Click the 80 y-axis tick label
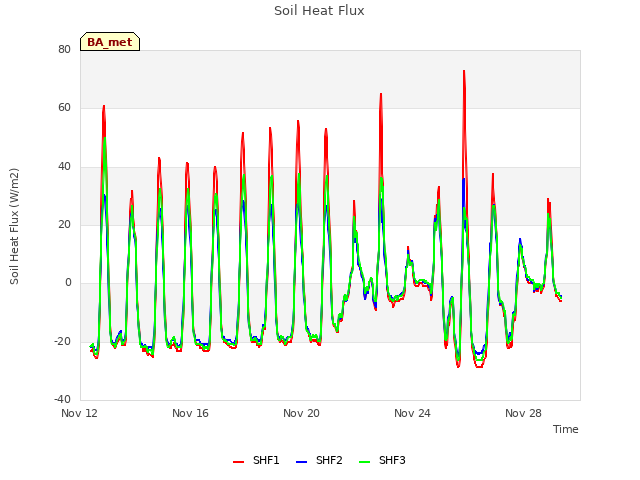 [x=64, y=49]
